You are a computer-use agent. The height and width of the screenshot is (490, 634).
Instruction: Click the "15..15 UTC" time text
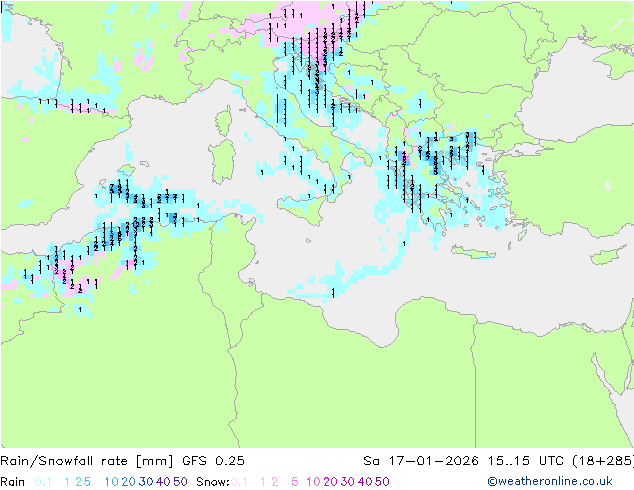point(527,461)
